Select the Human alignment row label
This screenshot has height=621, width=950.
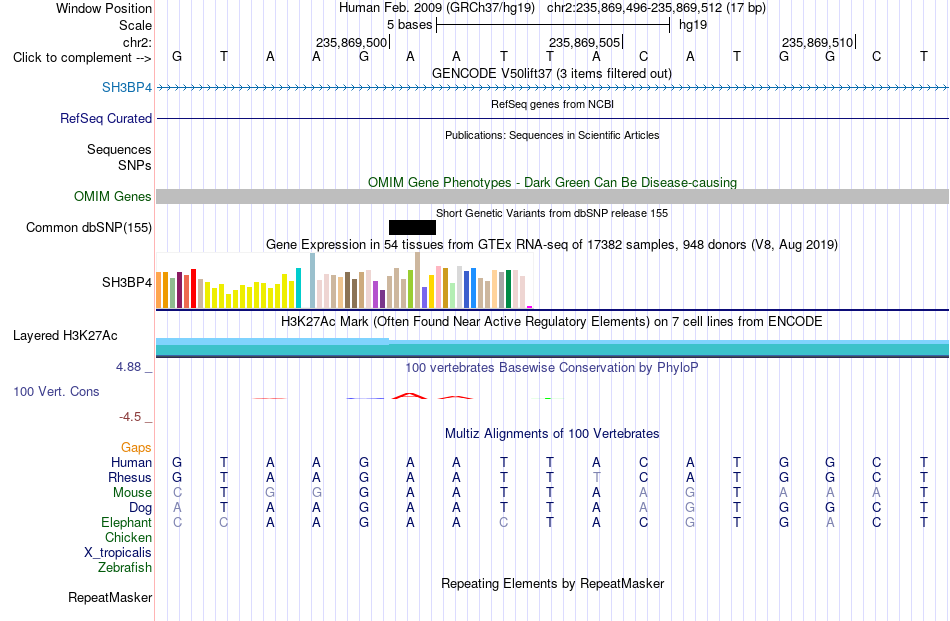(131, 462)
